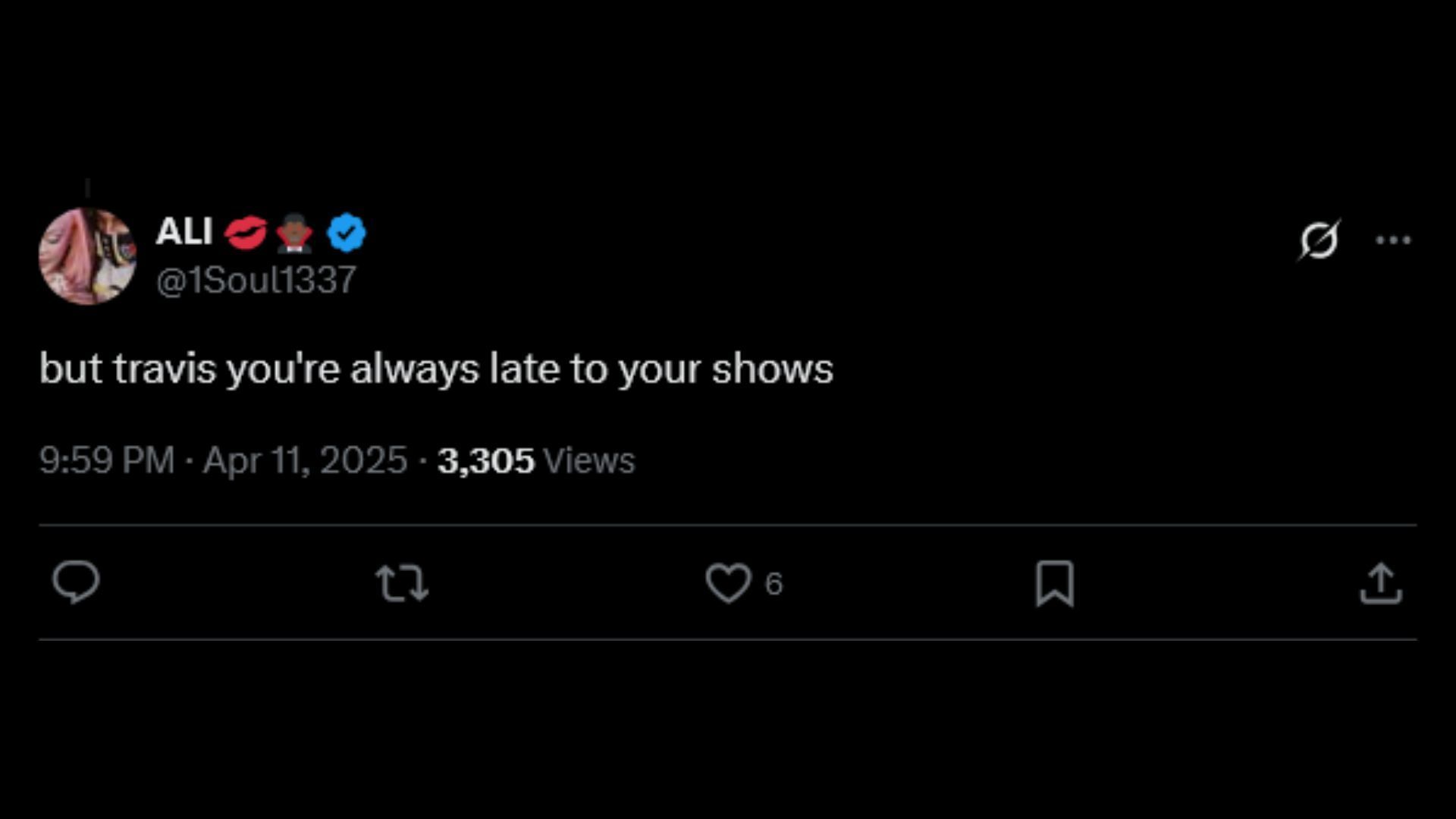Screen dimensions: 1456x819
Task: Click the Views label
Action: point(589,460)
